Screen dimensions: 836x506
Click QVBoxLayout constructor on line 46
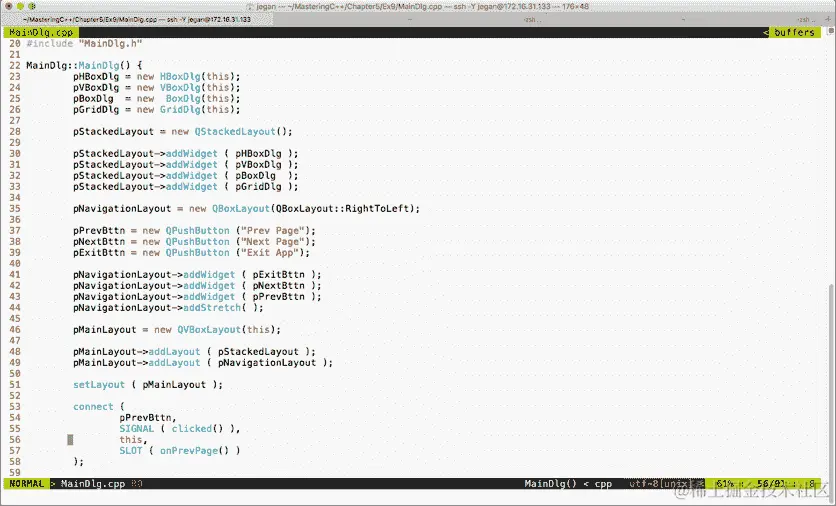[209, 330]
